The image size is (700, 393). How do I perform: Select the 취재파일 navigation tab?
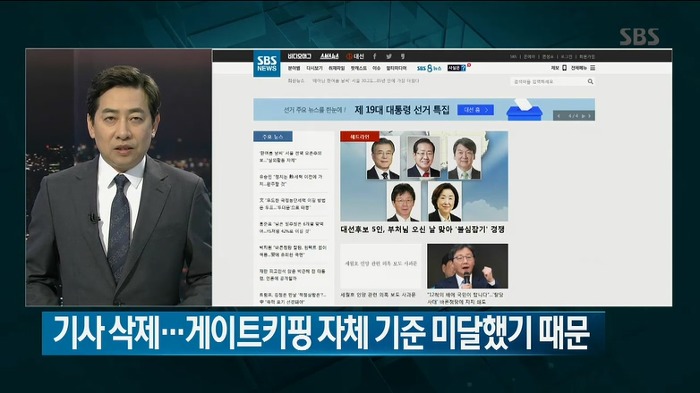pyautogui.click(x=337, y=68)
